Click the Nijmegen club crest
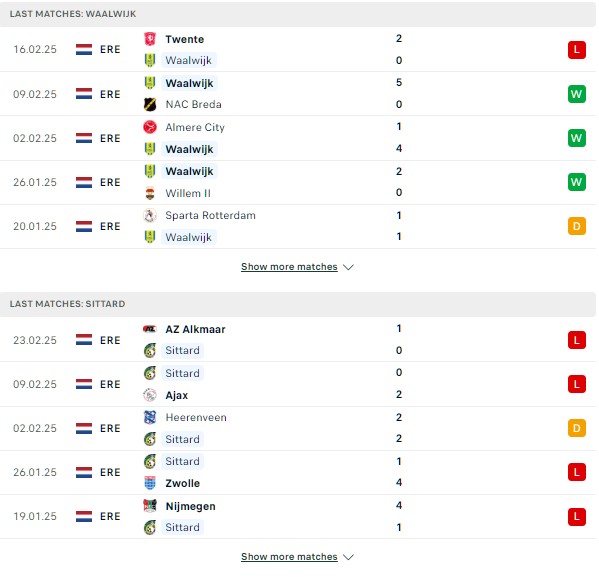The height and width of the screenshot is (577, 599). (x=150, y=506)
